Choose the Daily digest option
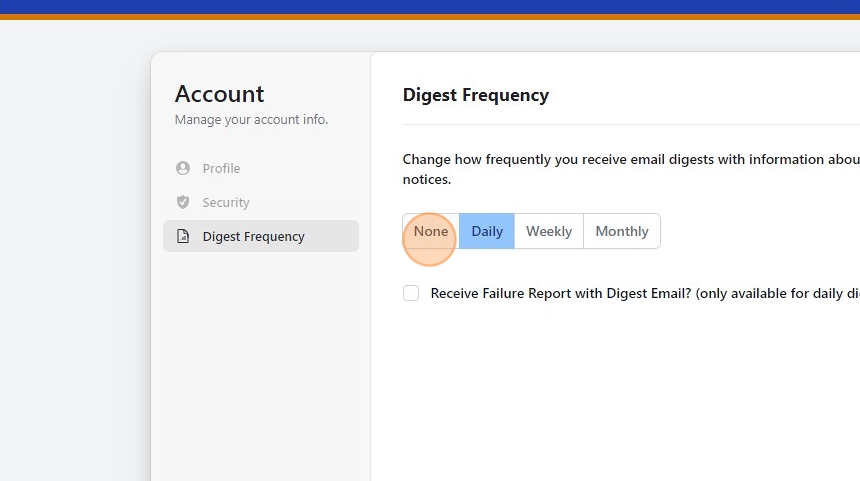The image size is (860, 481). coord(487,231)
